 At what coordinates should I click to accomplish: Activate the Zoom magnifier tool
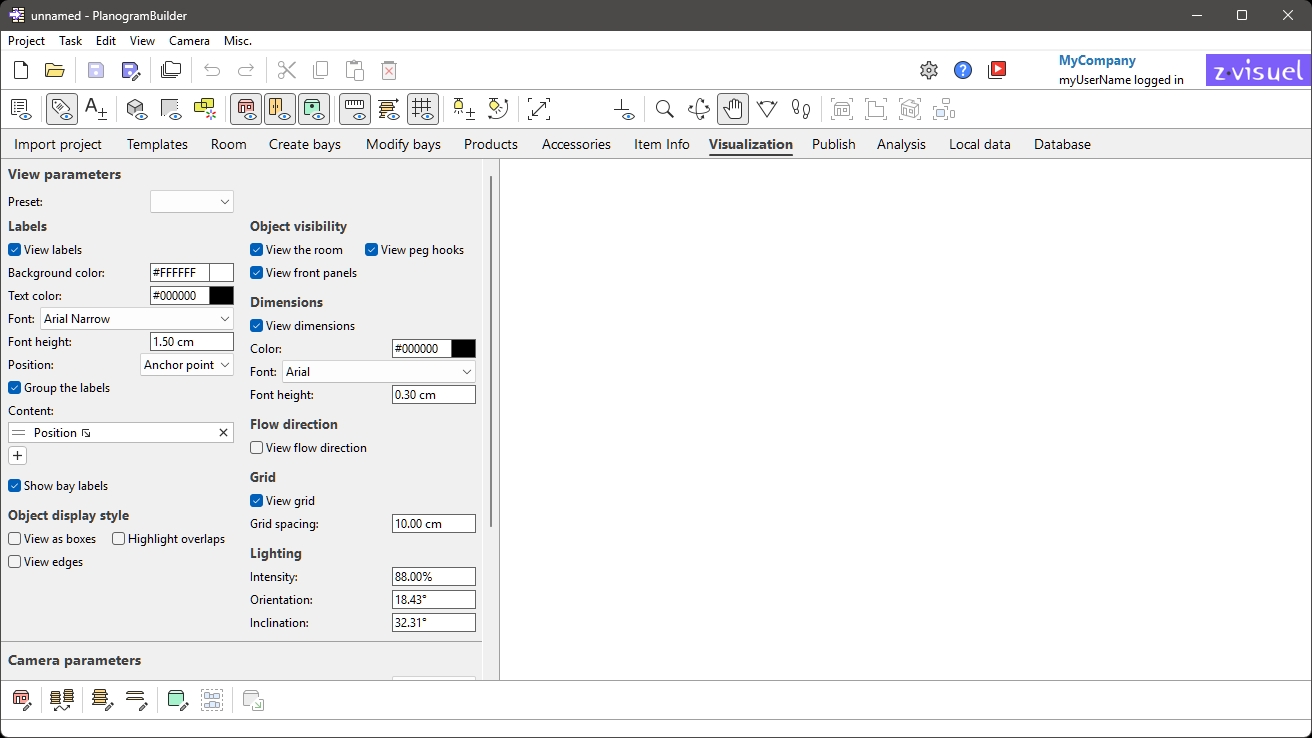pos(664,109)
